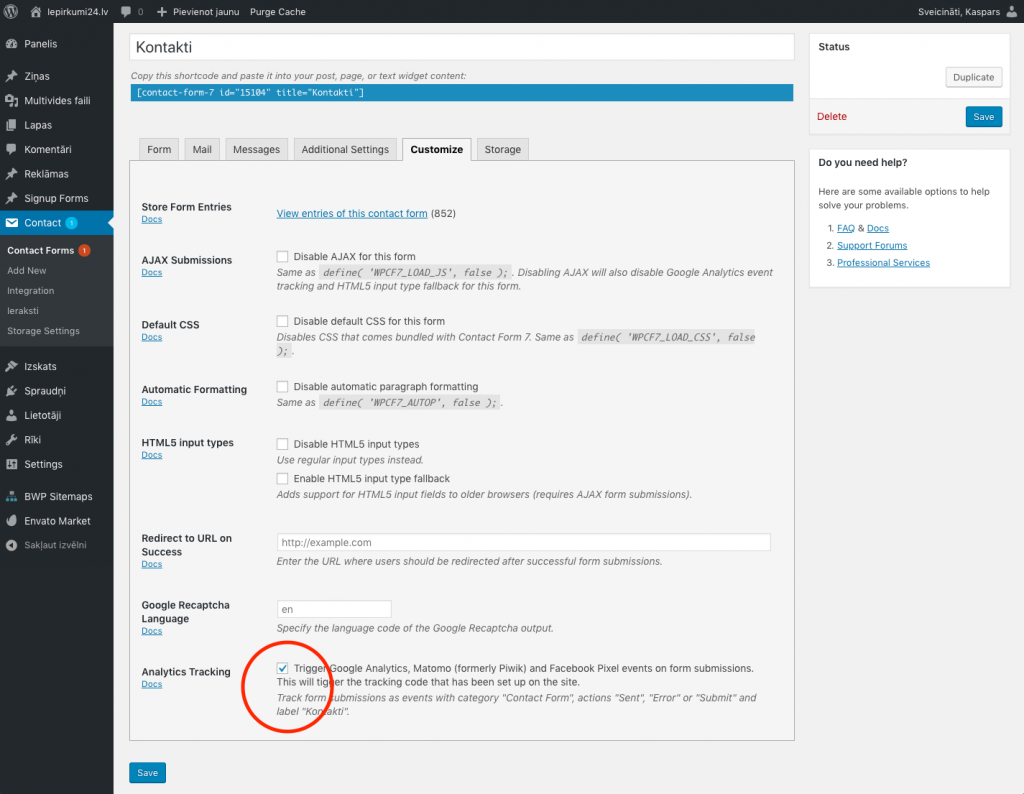Collapse the menu via Sakļaut izvēlni
Viewport: 1024px width, 794px height.
pyautogui.click(x=47, y=545)
